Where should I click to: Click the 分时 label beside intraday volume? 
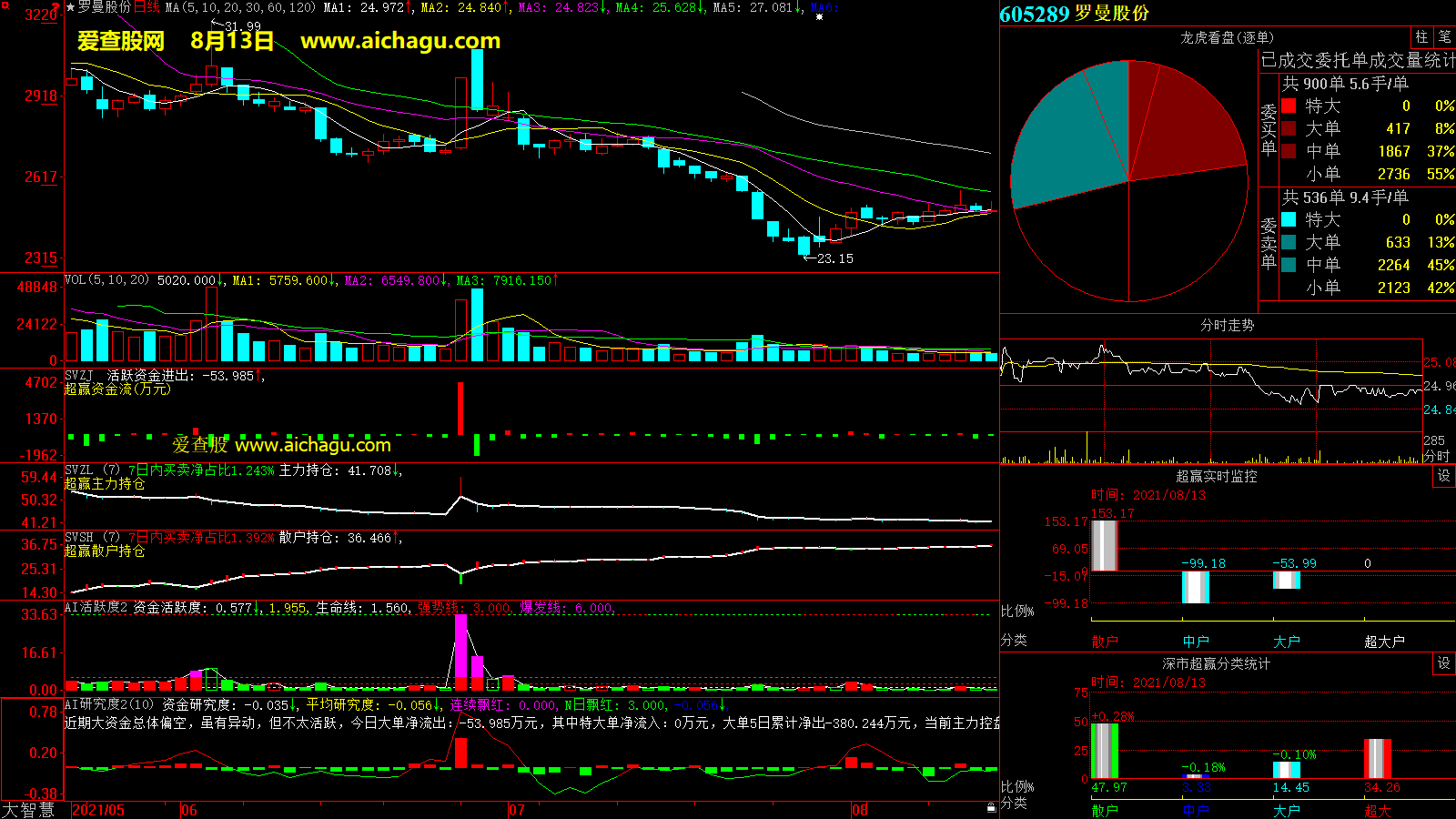[1436, 455]
